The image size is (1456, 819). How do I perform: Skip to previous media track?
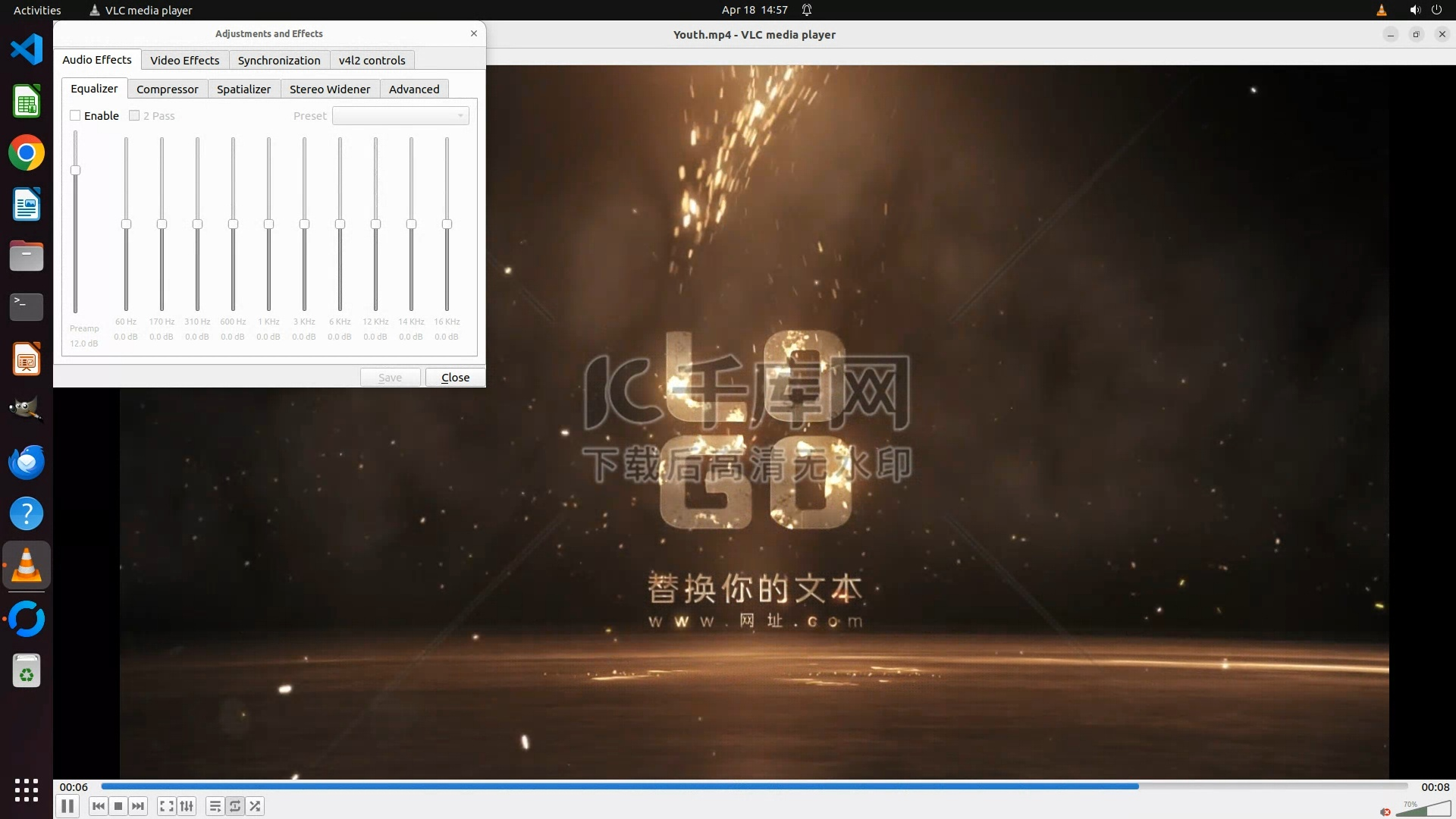(x=99, y=806)
